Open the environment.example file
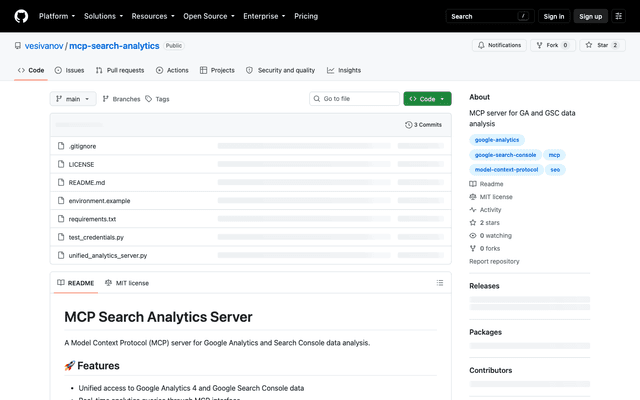Image resolution: width=640 pixels, height=400 pixels. click(99, 201)
